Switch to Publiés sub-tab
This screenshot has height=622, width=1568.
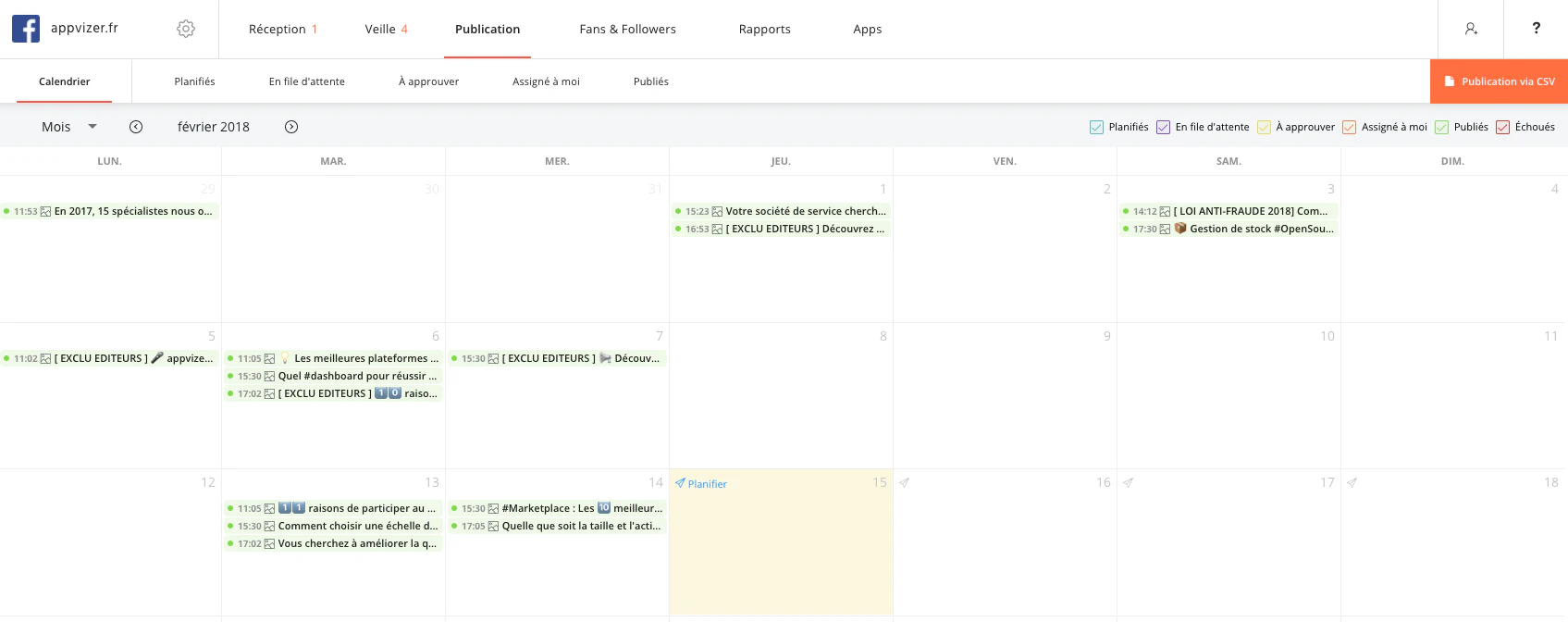point(650,81)
